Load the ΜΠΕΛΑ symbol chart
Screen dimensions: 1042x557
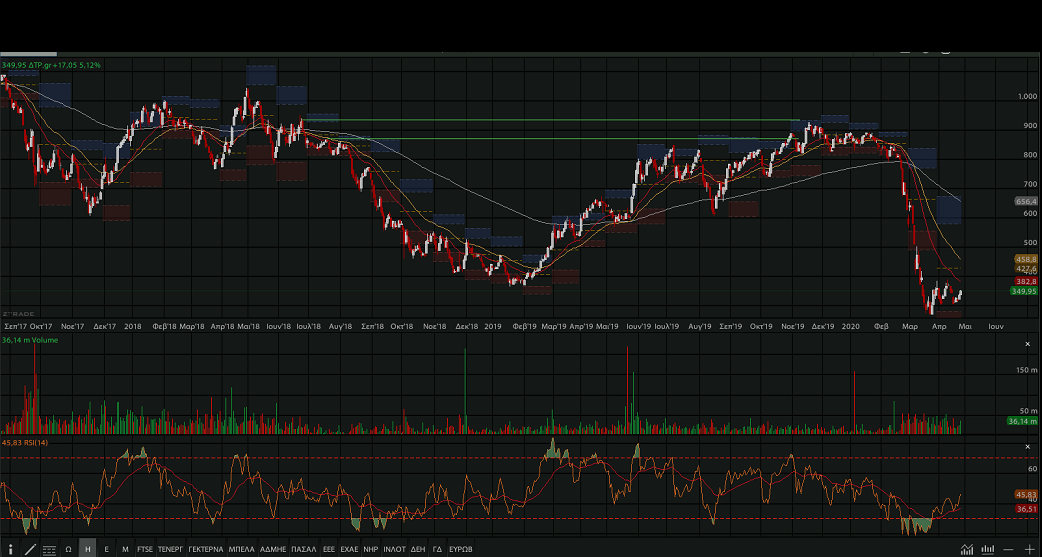[242, 549]
